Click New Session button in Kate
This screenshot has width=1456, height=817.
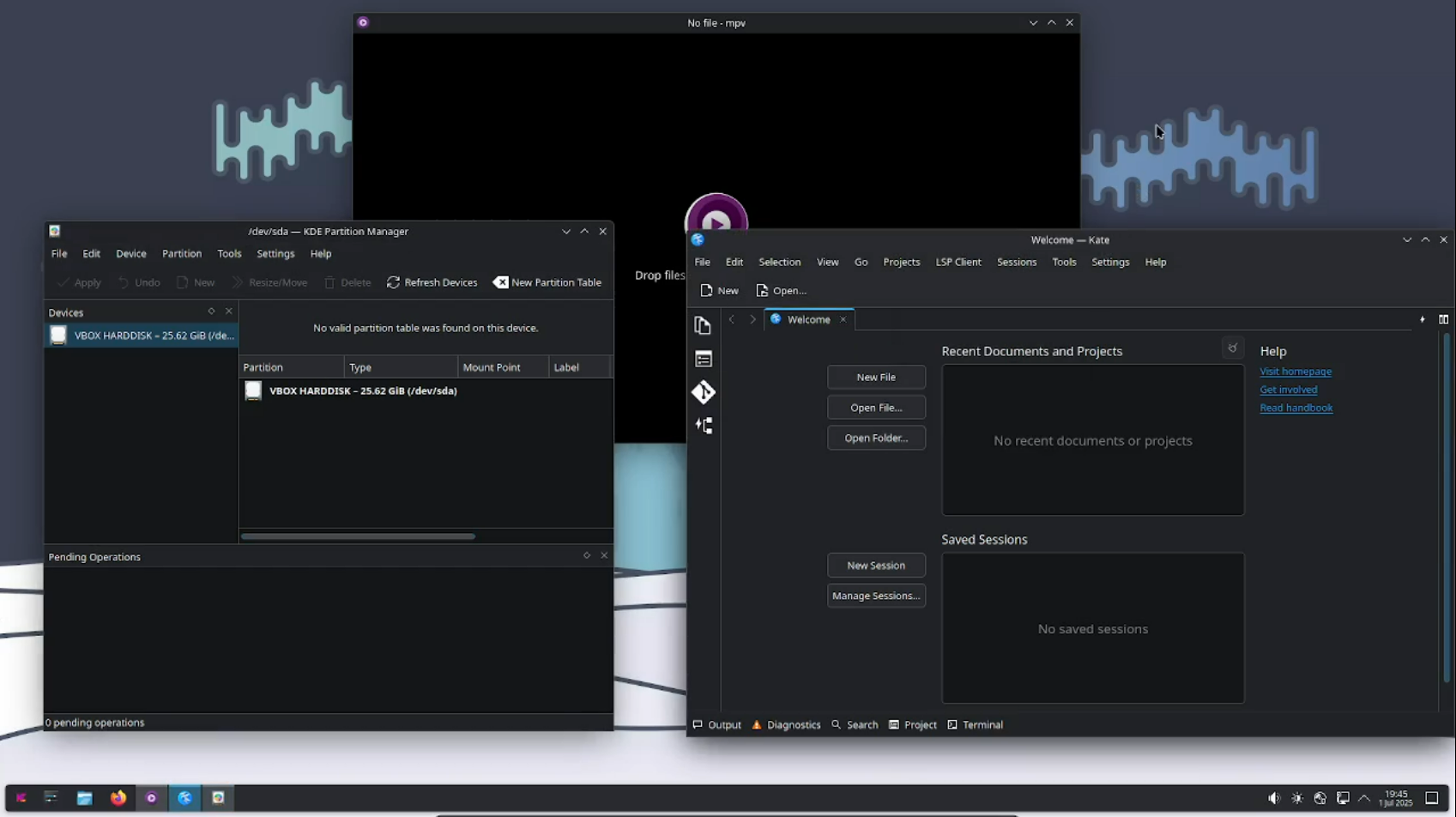pos(876,566)
